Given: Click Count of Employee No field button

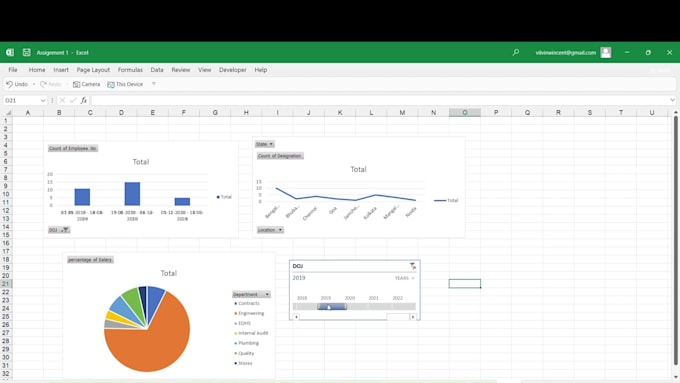Looking at the screenshot, I should point(73,148).
